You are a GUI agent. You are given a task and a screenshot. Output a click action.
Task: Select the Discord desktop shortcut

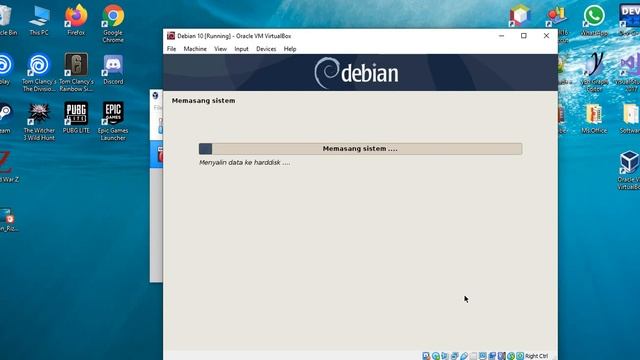click(113, 69)
